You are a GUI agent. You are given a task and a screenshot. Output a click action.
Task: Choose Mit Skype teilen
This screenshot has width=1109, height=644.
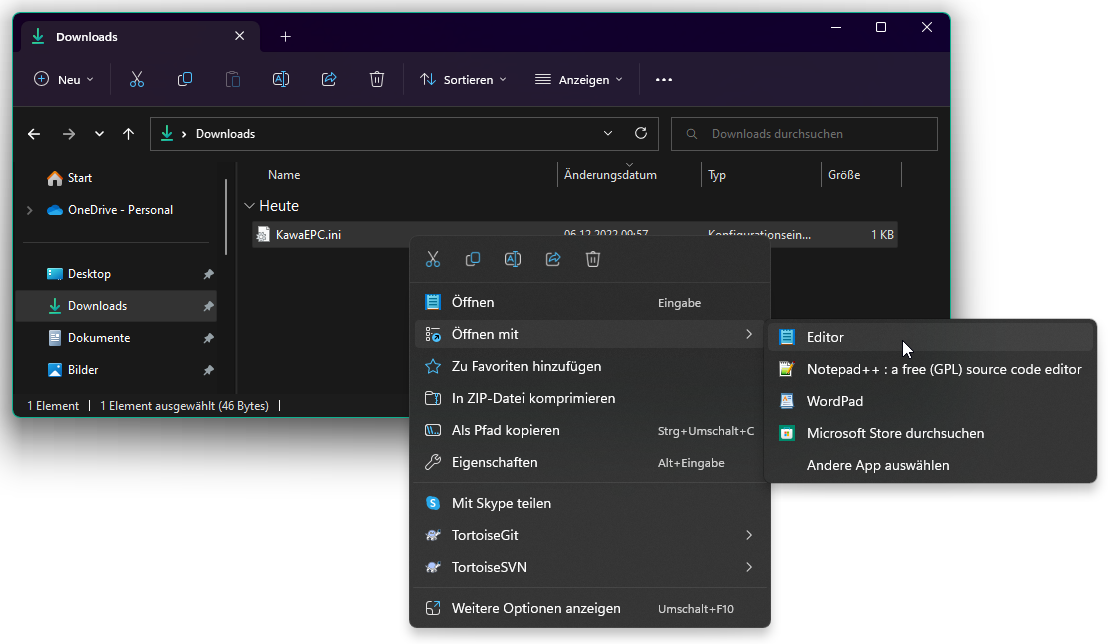coord(590,503)
